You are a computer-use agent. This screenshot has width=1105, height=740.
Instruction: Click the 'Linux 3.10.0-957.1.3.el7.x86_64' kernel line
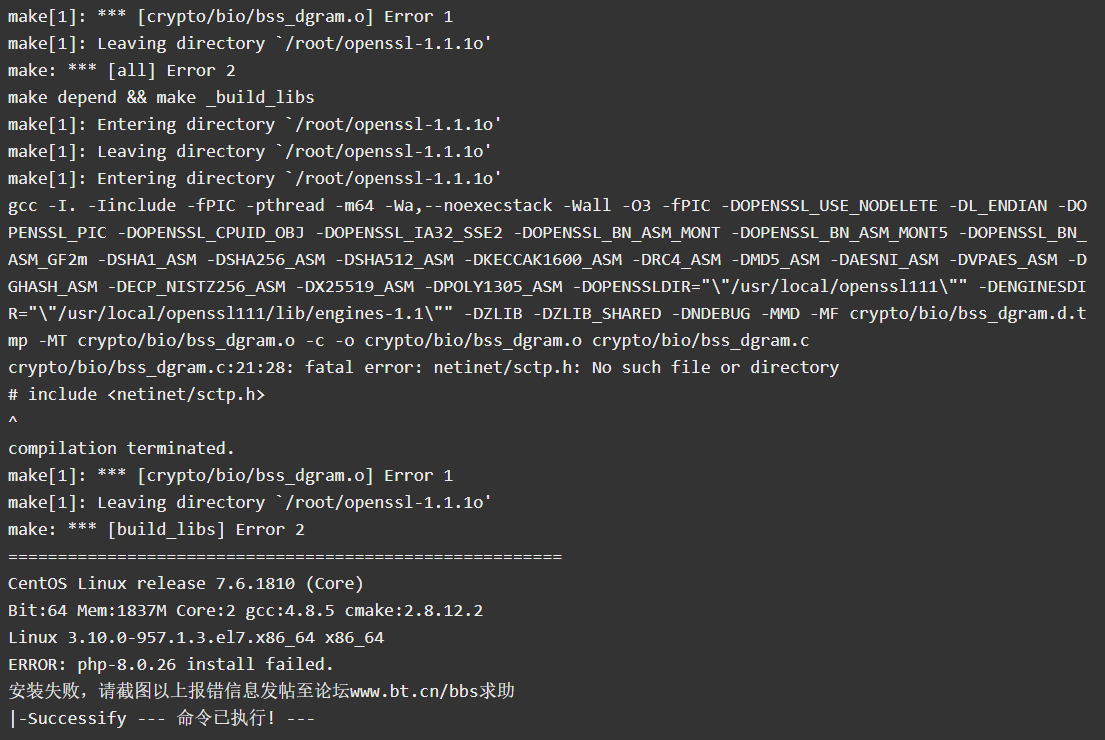pos(196,637)
